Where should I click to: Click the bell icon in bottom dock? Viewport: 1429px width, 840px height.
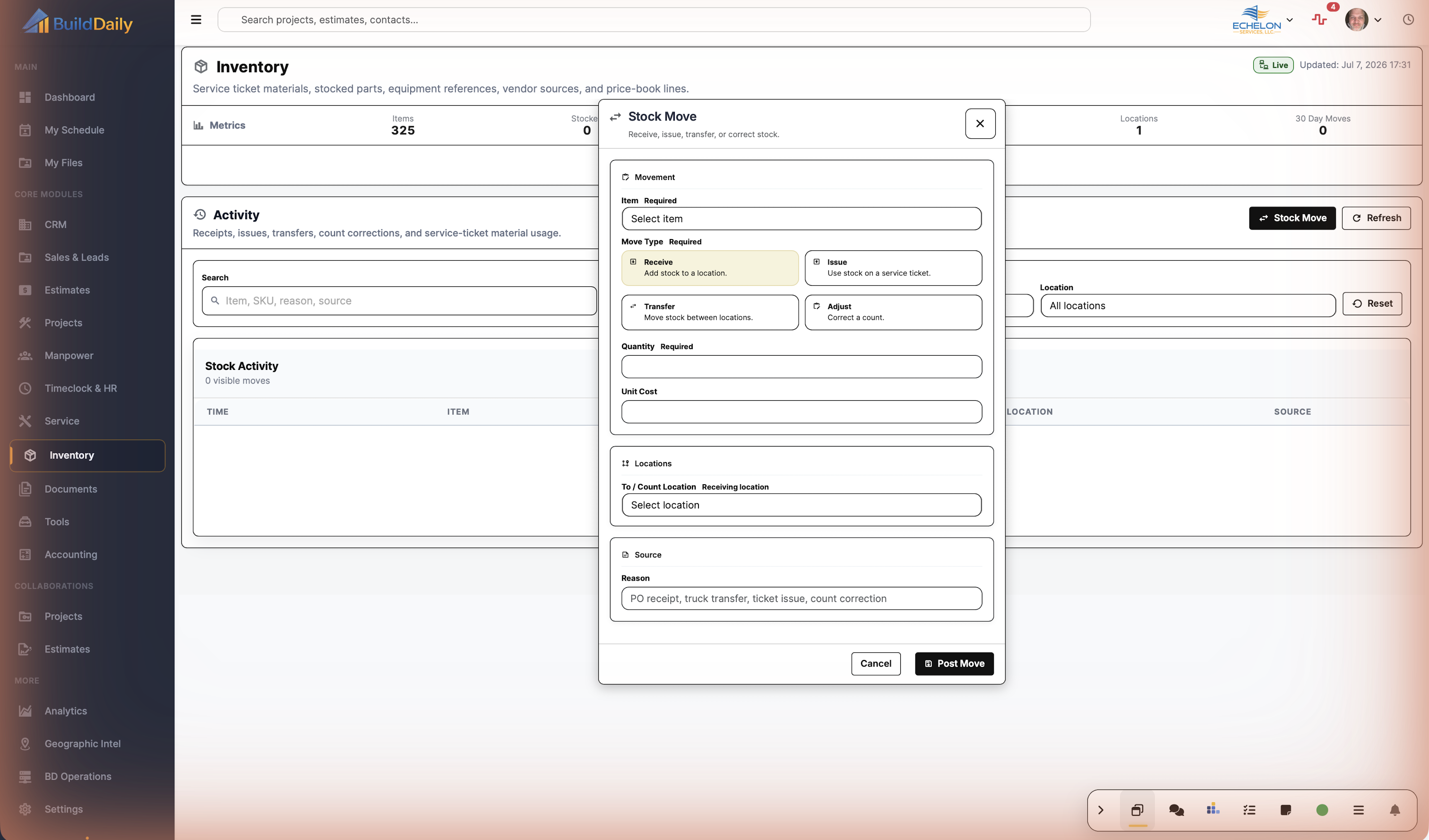click(x=1395, y=810)
